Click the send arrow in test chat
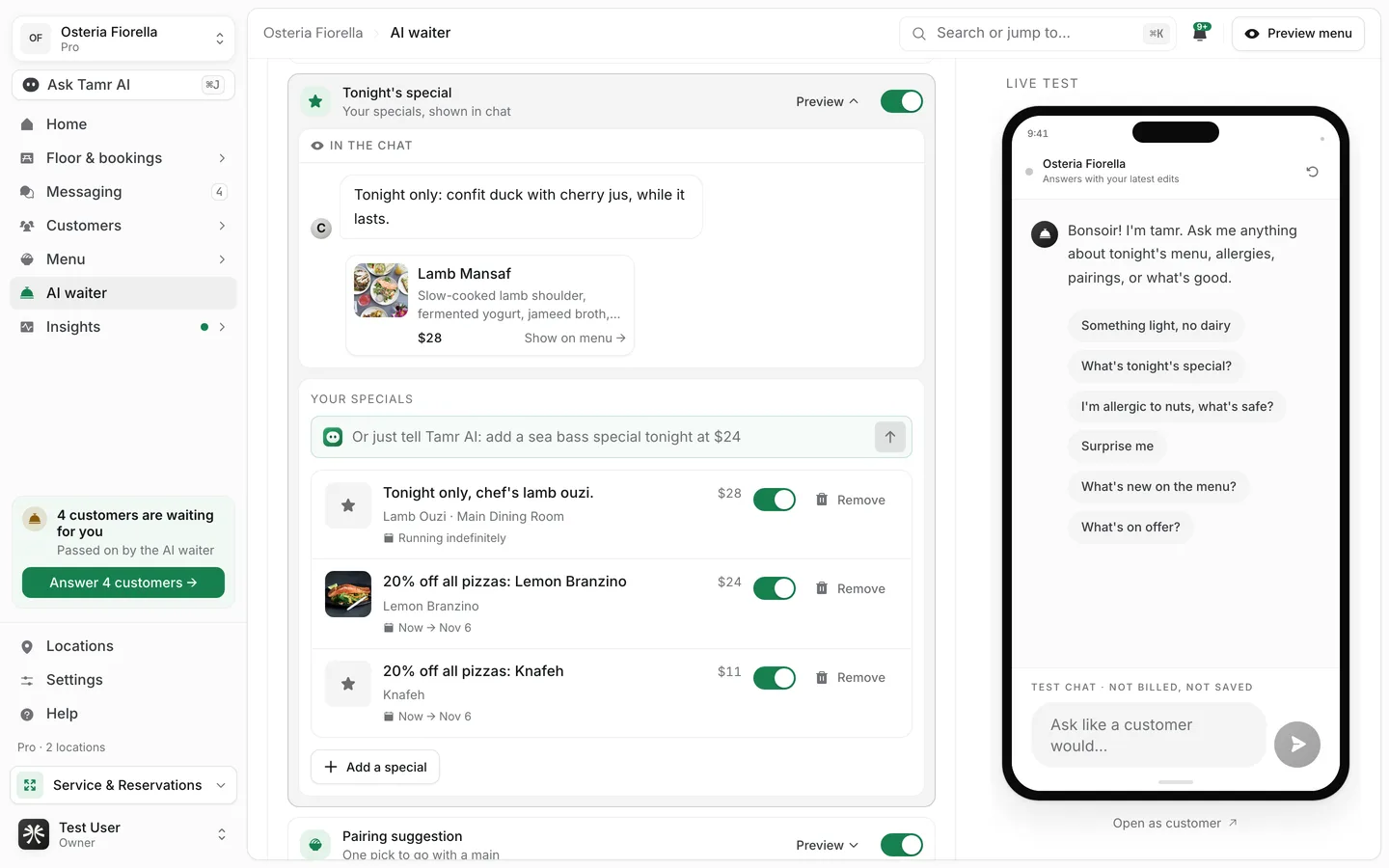Viewport: 1389px width, 868px height. pos(1297,745)
